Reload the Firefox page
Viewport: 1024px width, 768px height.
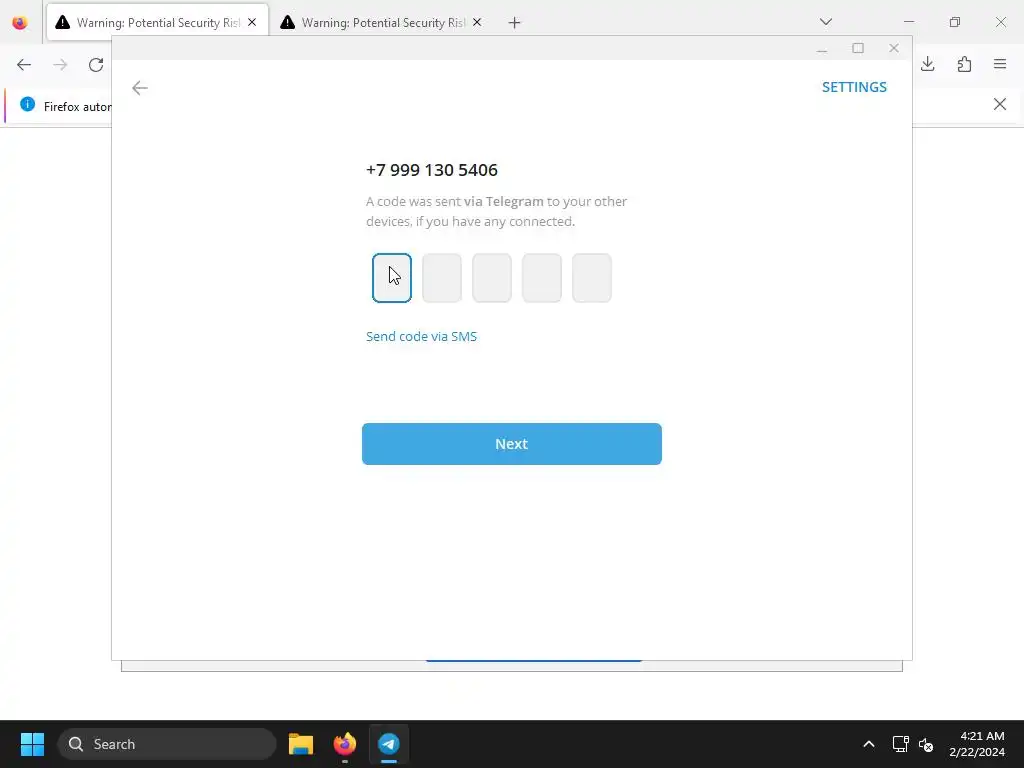click(96, 65)
